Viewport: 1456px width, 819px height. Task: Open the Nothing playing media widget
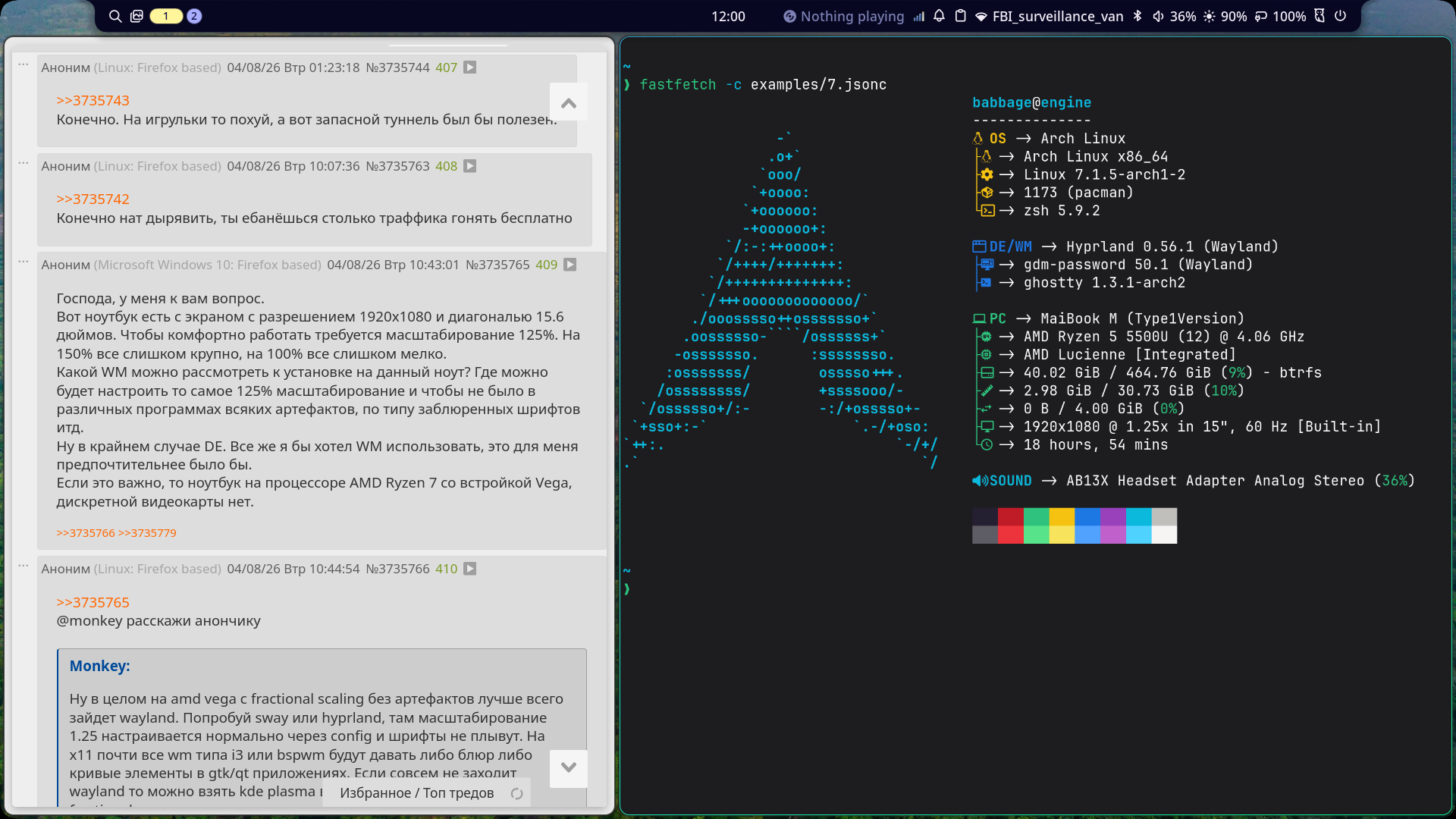point(843,16)
